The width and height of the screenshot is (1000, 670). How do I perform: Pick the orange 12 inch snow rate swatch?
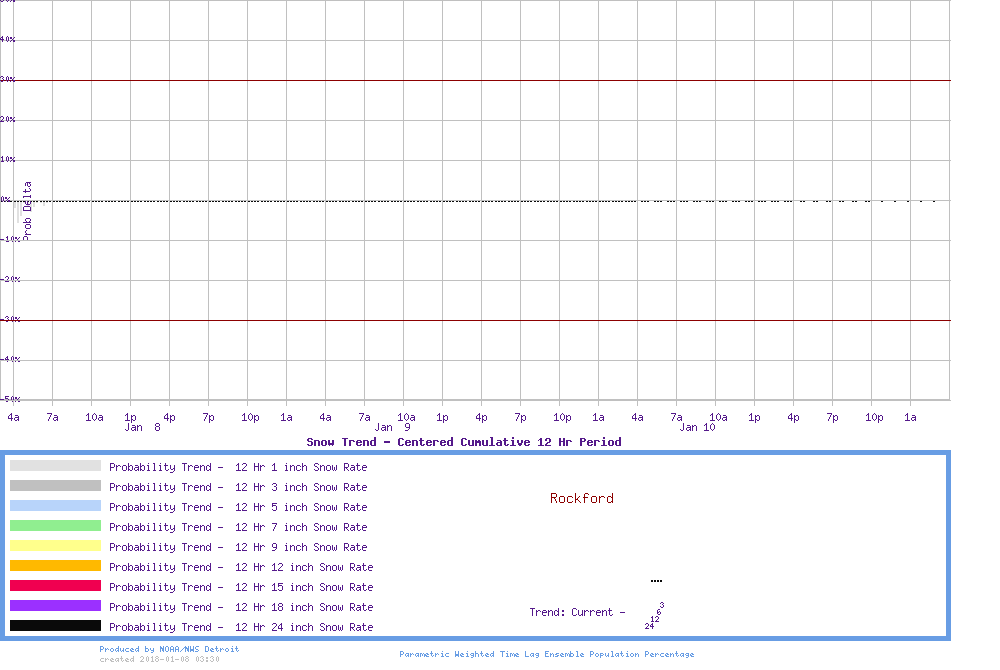[55, 566]
